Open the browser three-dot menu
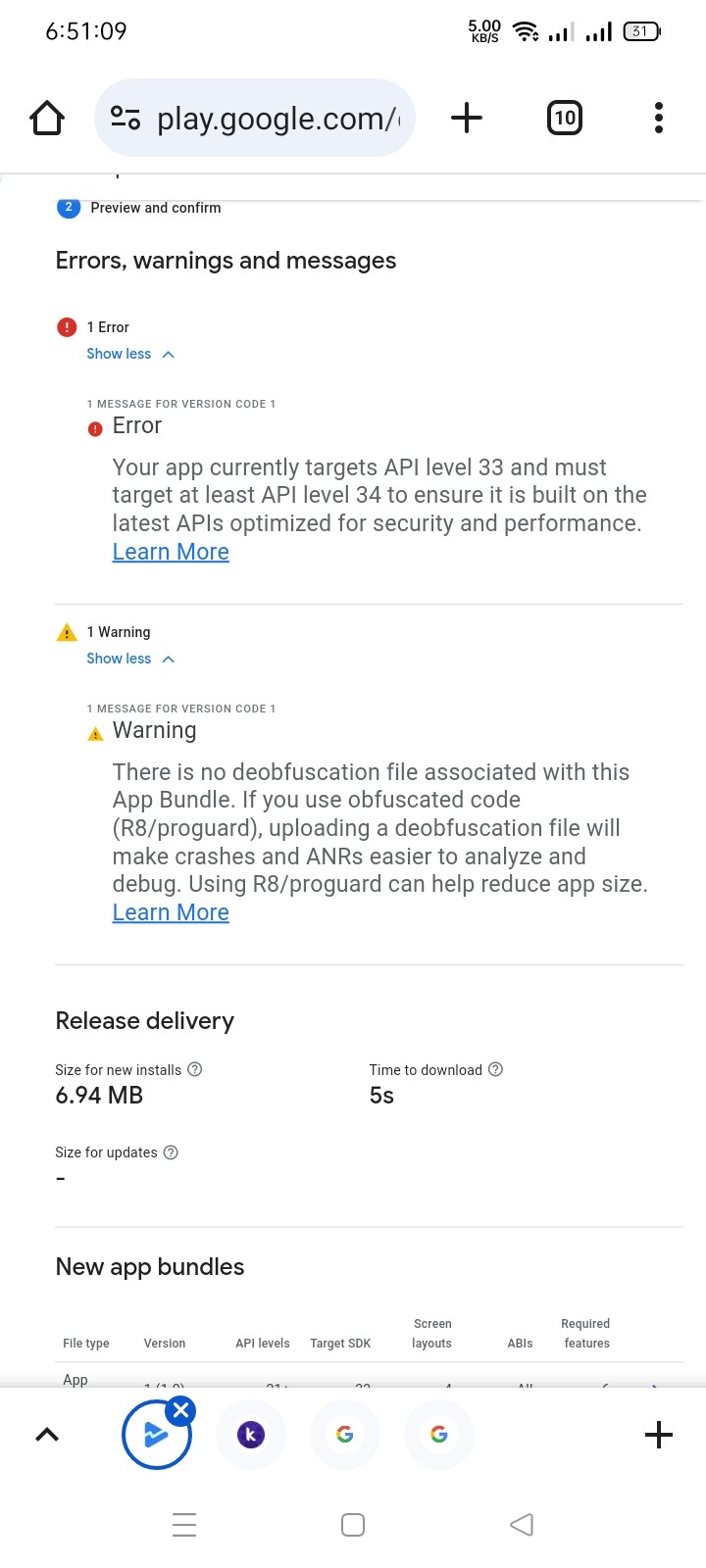 pos(658,119)
